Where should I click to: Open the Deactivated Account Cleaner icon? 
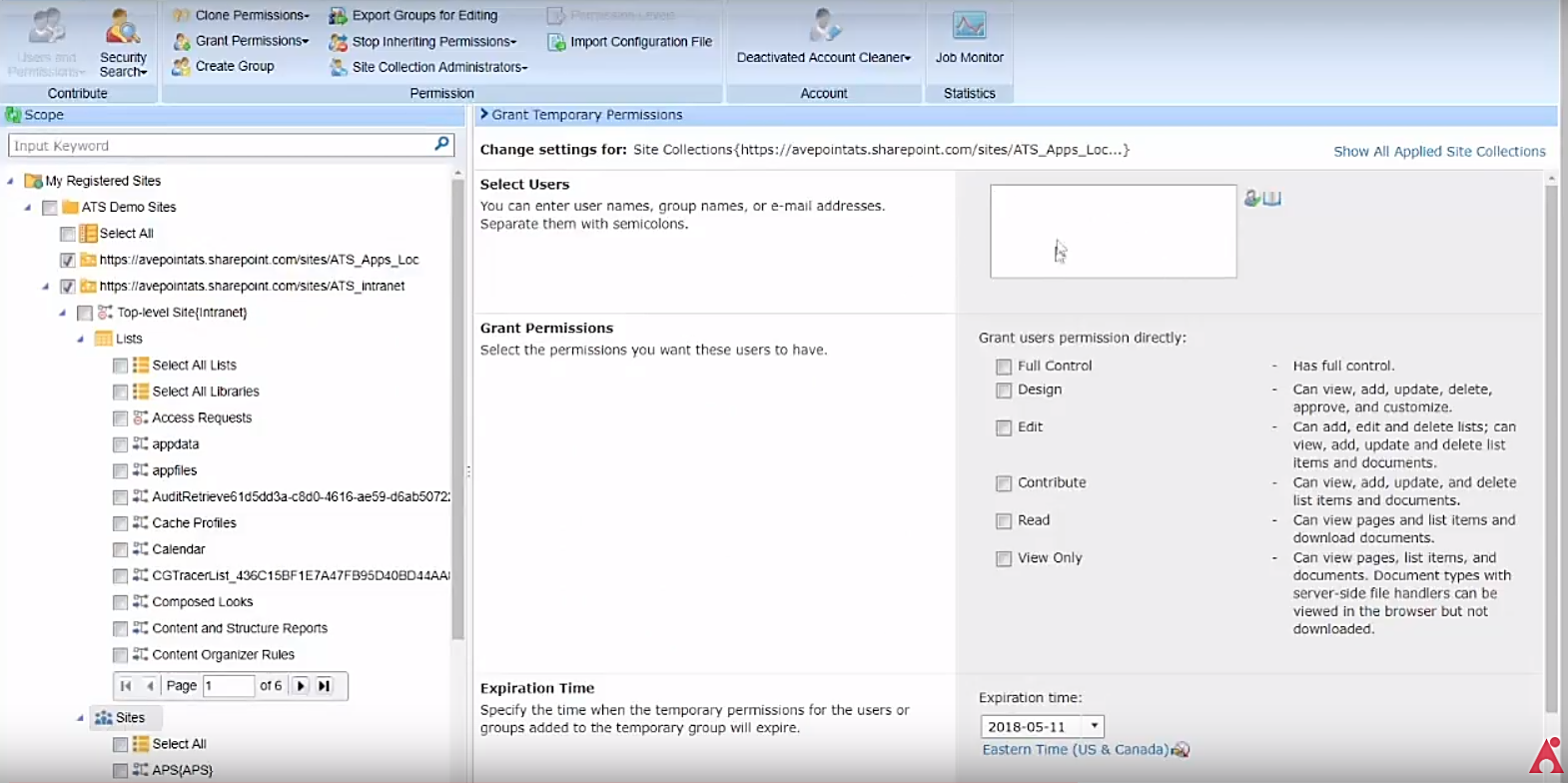pyautogui.click(x=825, y=24)
